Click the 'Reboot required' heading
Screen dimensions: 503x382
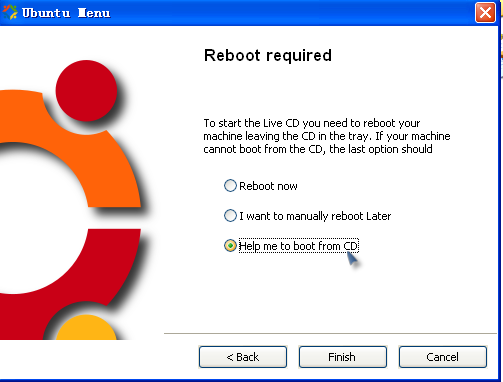[268, 55]
